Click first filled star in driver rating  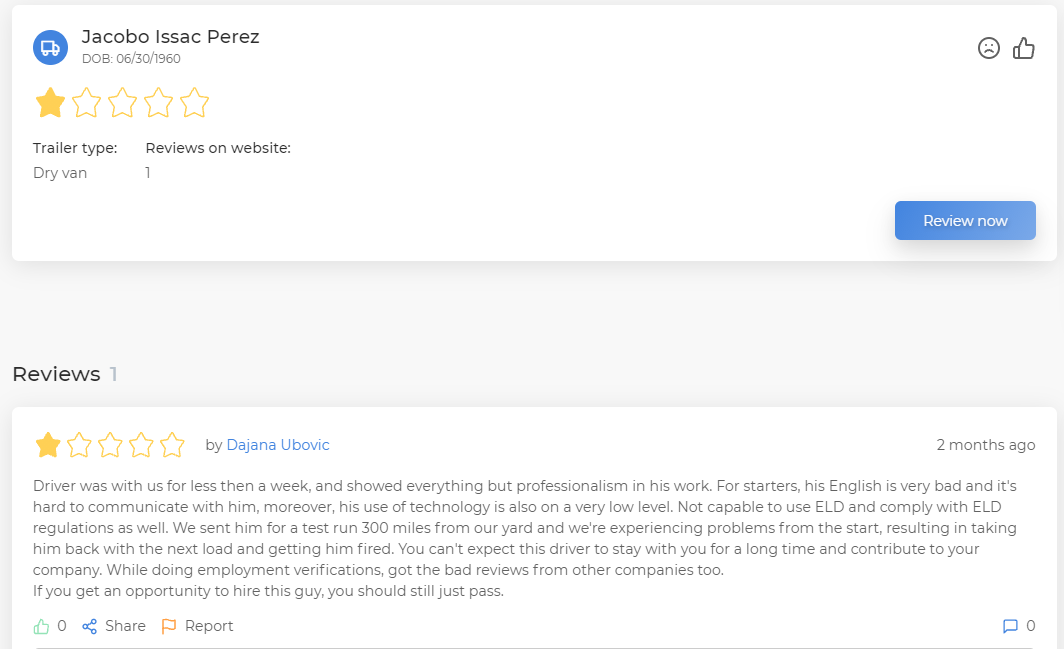pyautogui.click(x=50, y=102)
